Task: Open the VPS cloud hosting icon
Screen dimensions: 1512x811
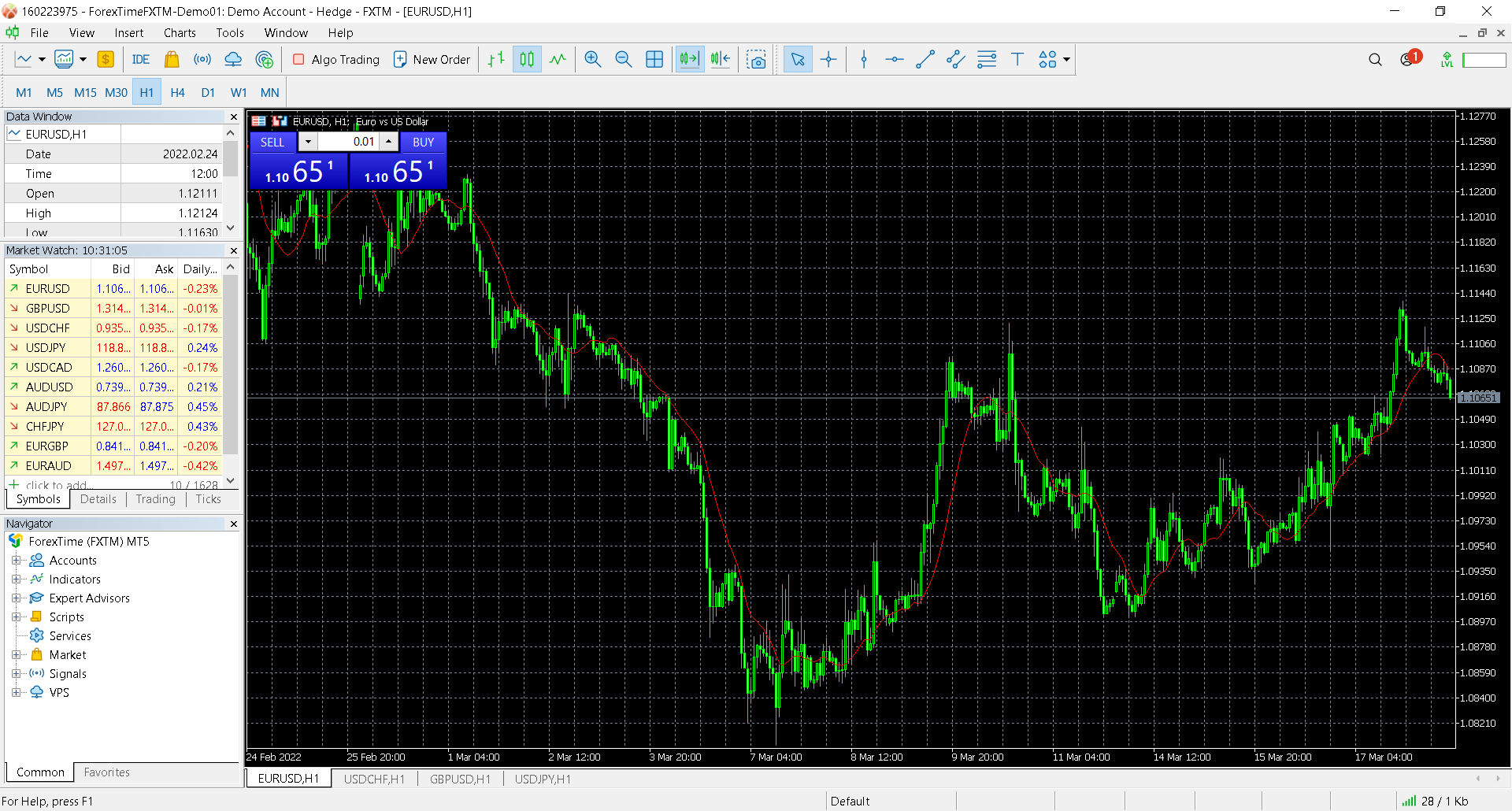Action: point(233,59)
